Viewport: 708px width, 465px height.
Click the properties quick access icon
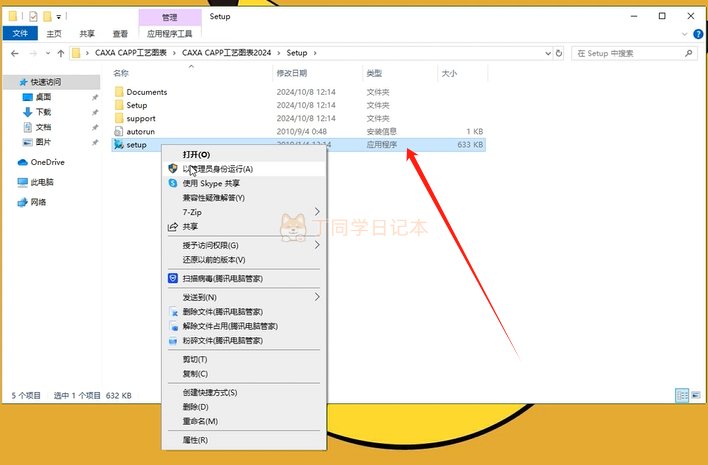[33, 17]
